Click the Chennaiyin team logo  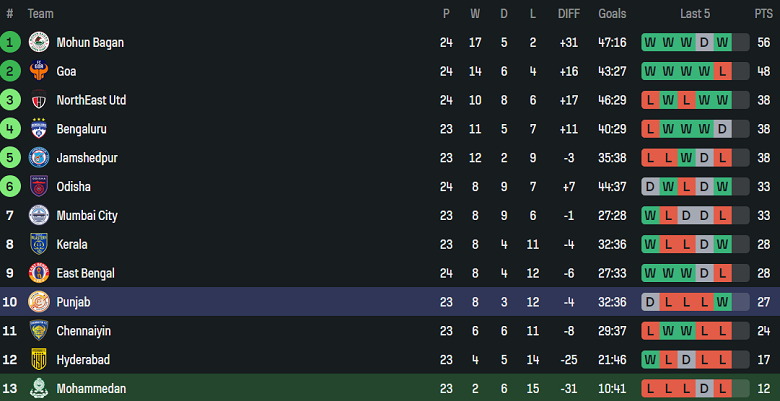(x=39, y=330)
